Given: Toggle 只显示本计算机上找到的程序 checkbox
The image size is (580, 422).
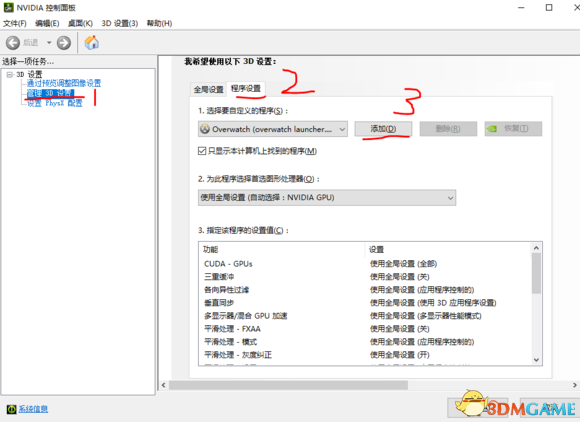Looking at the screenshot, I should [202, 151].
